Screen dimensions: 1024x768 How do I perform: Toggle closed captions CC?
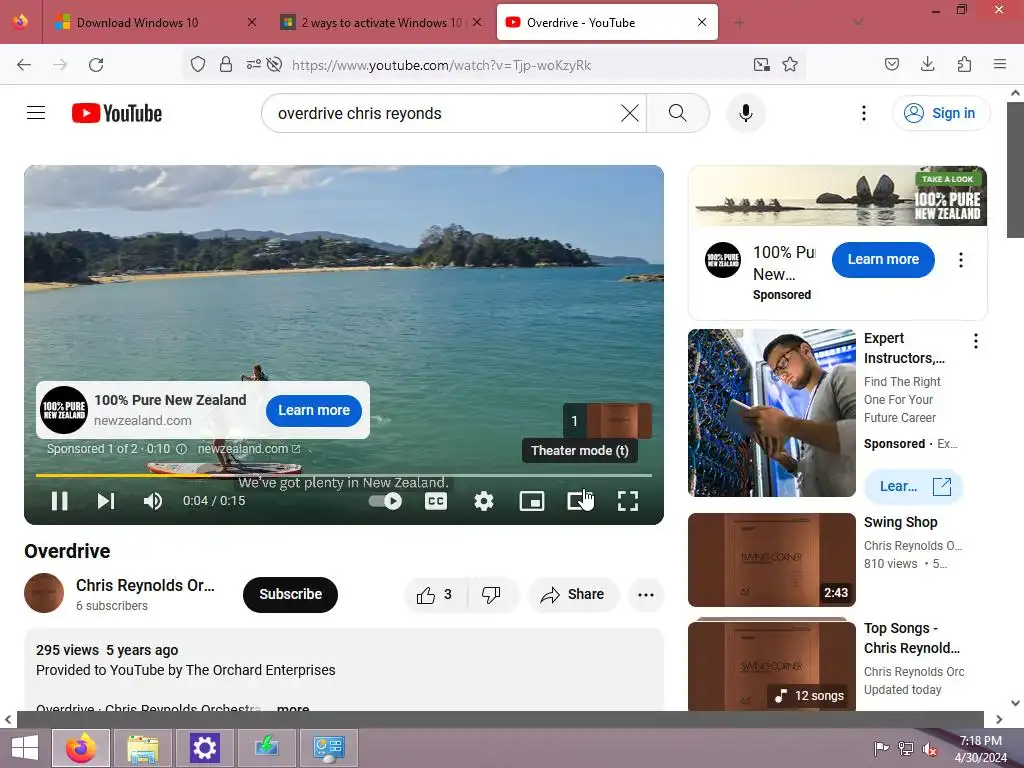(436, 501)
